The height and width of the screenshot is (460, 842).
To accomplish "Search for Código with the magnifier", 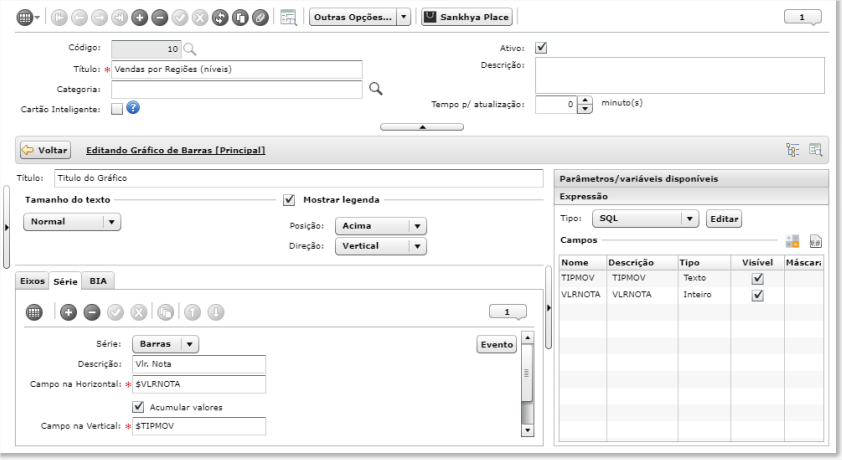I will [190, 49].
